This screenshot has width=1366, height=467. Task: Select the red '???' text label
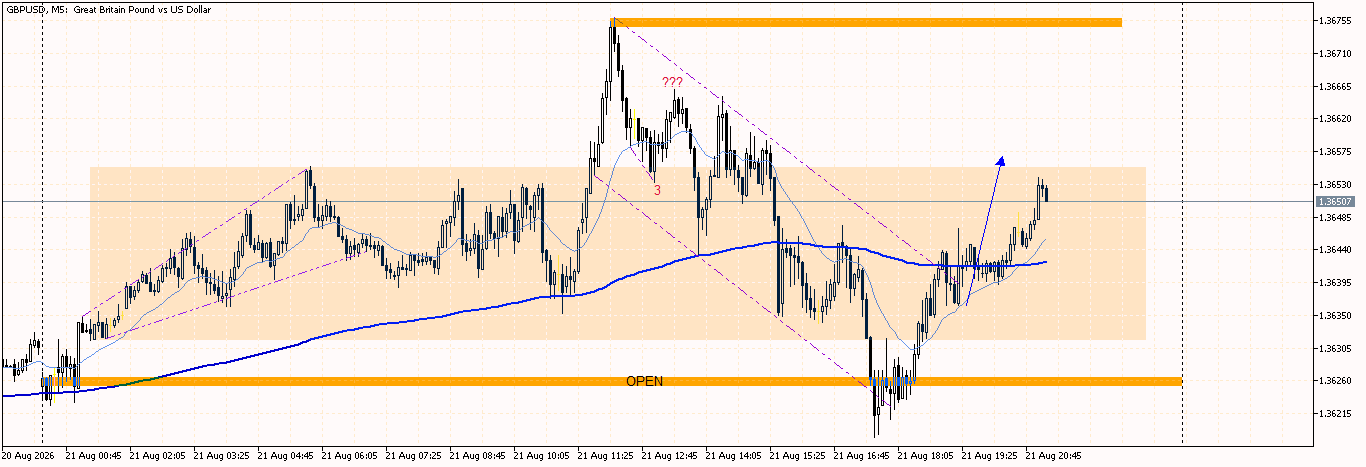[672, 82]
